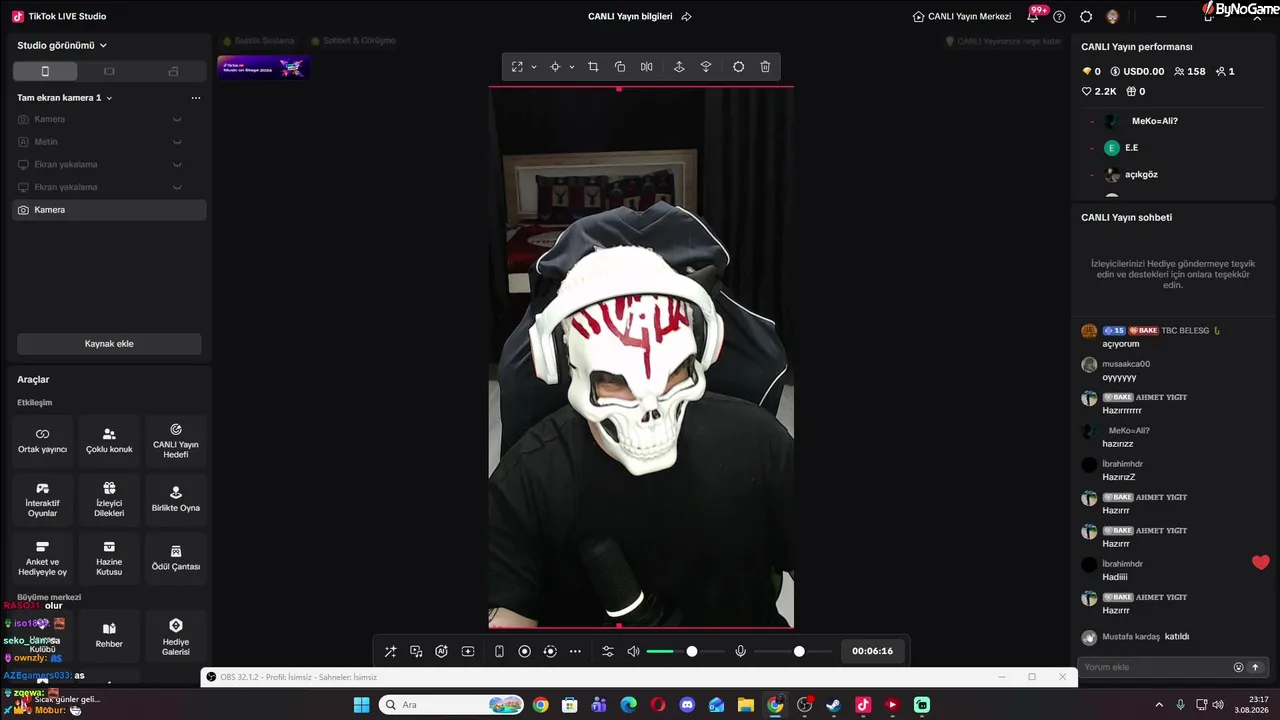Open Ödül Çantası tool
1280x720 pixels.
(x=176, y=558)
